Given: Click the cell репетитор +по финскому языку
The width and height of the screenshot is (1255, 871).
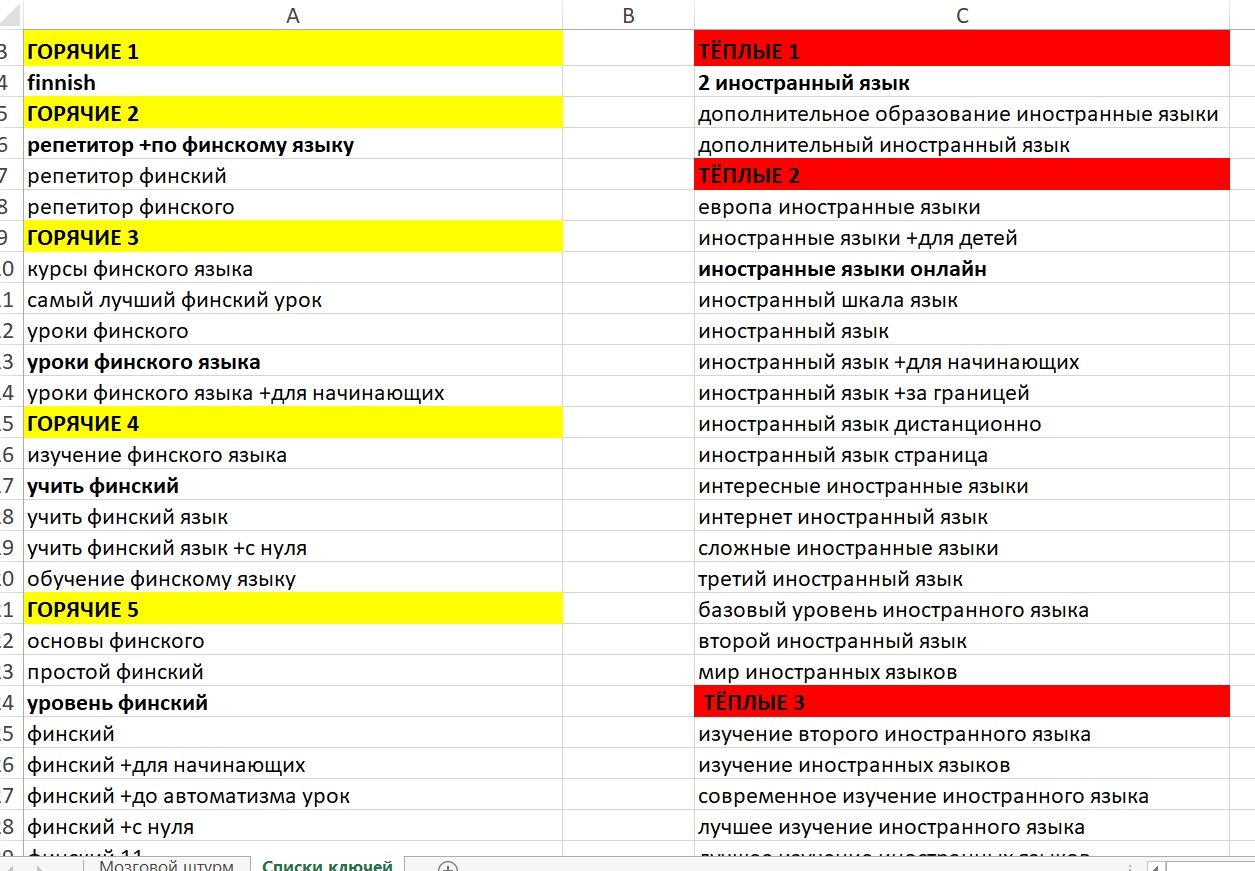Looking at the screenshot, I should [x=293, y=144].
